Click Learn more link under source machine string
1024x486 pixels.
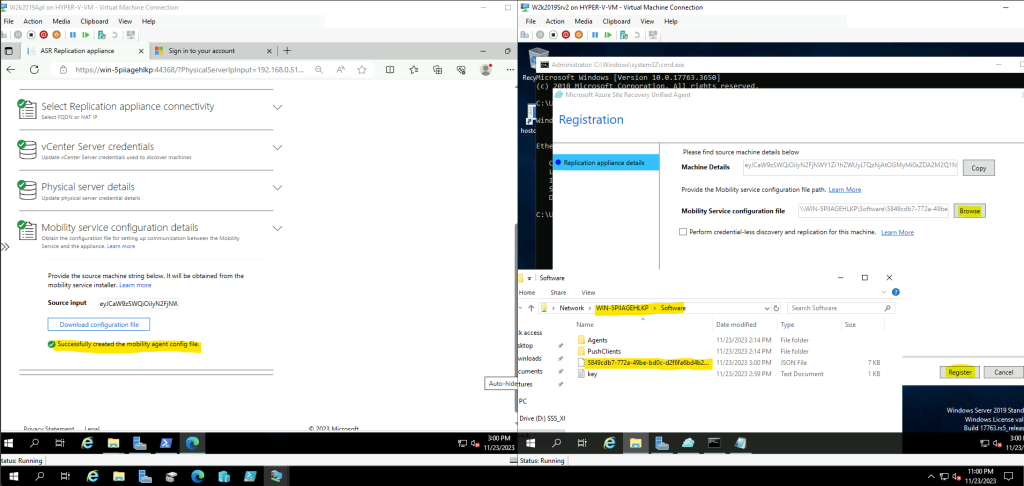click(135, 285)
